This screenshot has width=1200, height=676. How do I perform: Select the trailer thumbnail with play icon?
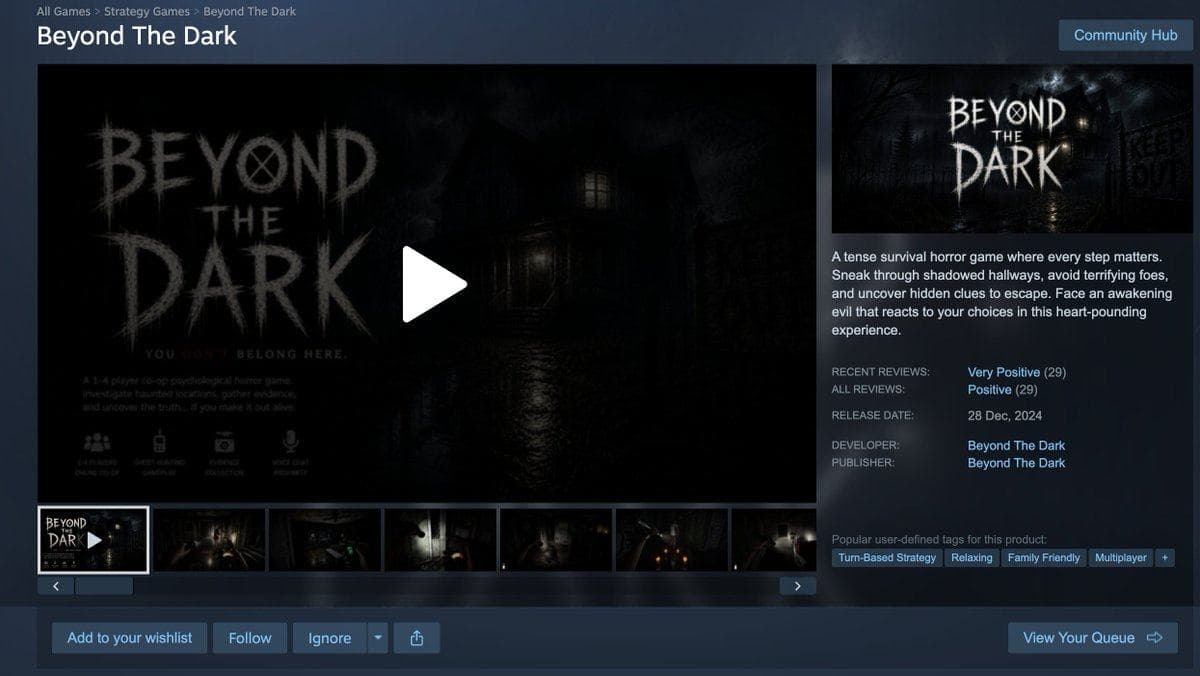coord(93,540)
